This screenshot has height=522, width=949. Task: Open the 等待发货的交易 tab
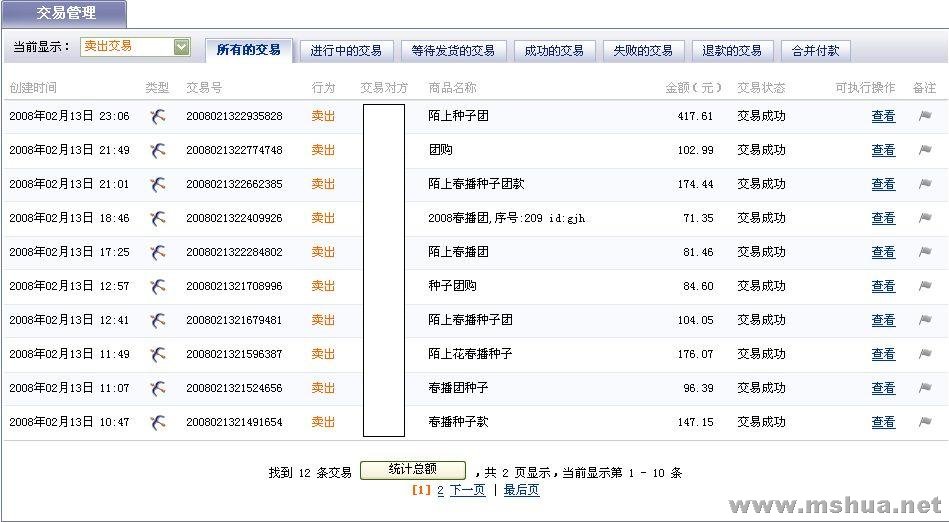point(453,50)
